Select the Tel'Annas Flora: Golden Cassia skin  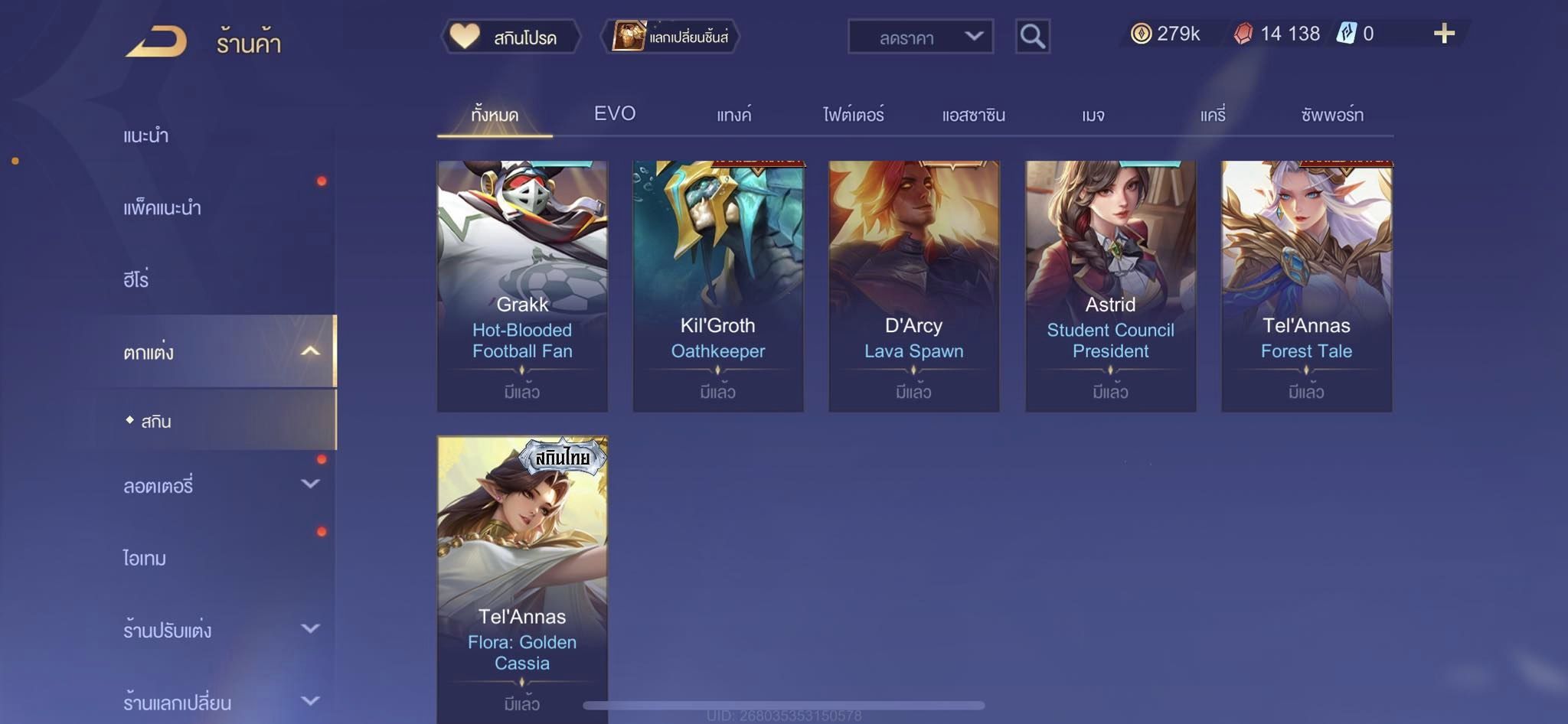point(522,579)
